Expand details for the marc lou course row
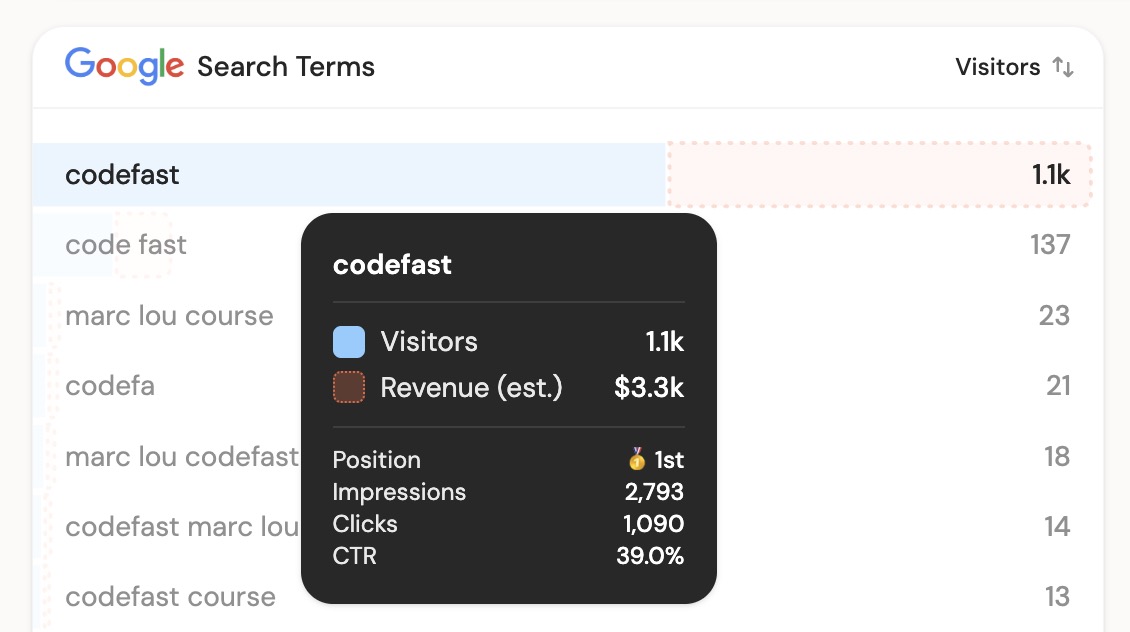Image resolution: width=1130 pixels, height=632 pixels. pos(169,316)
